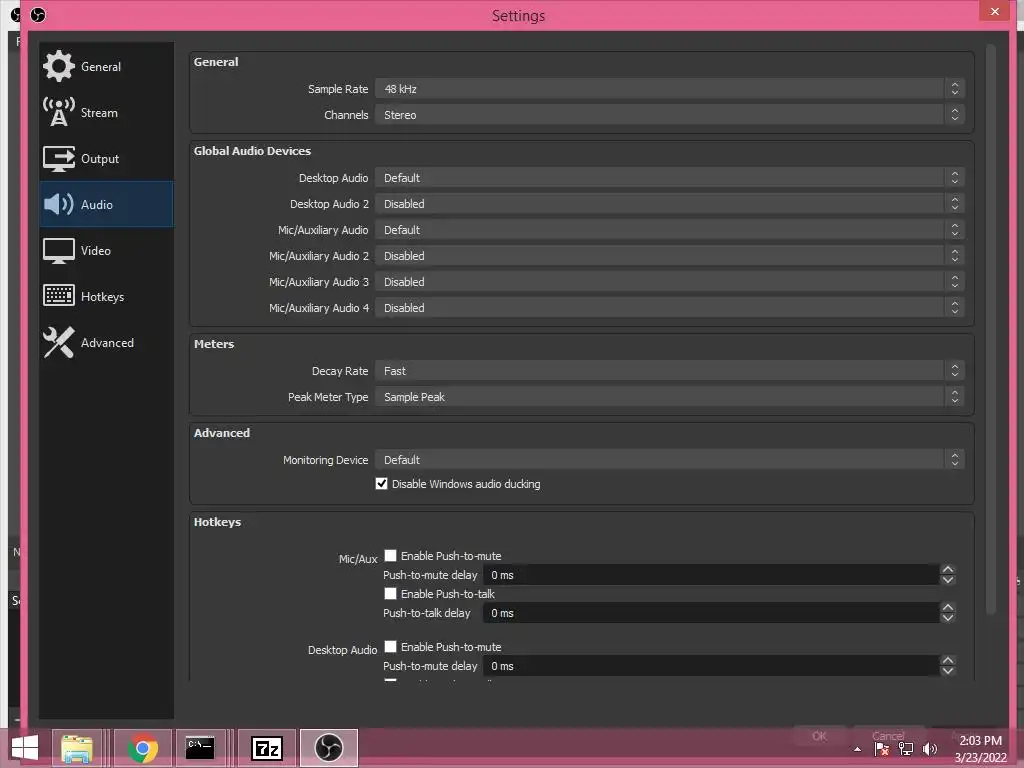
Task: Click the Mic/Aux Push-to-talk delay field
Action: 711,613
